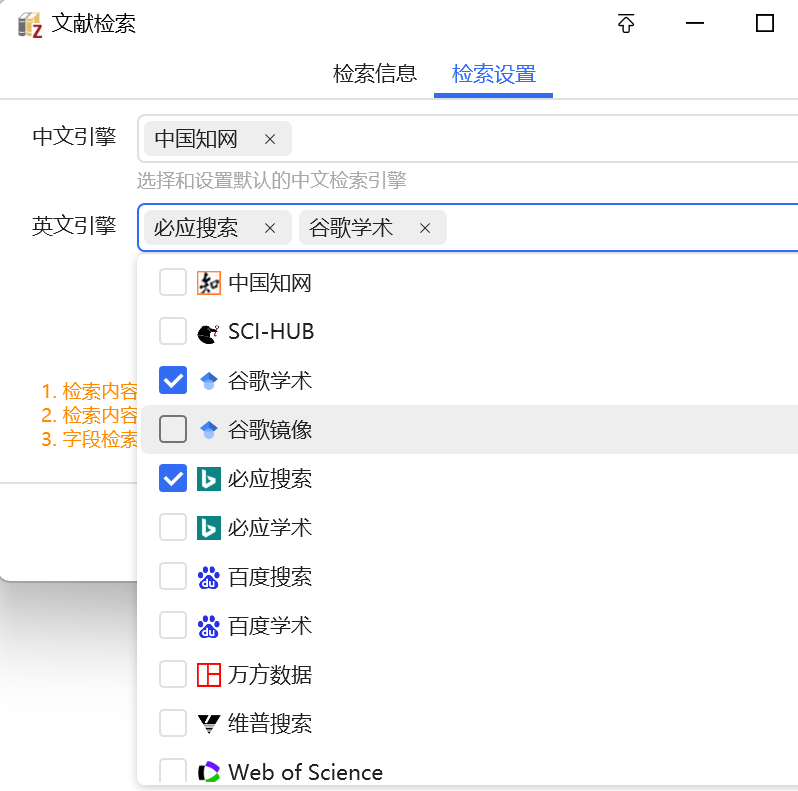Open the 中文引擎 engine selector box
798x791 pixels.
tap(467, 138)
